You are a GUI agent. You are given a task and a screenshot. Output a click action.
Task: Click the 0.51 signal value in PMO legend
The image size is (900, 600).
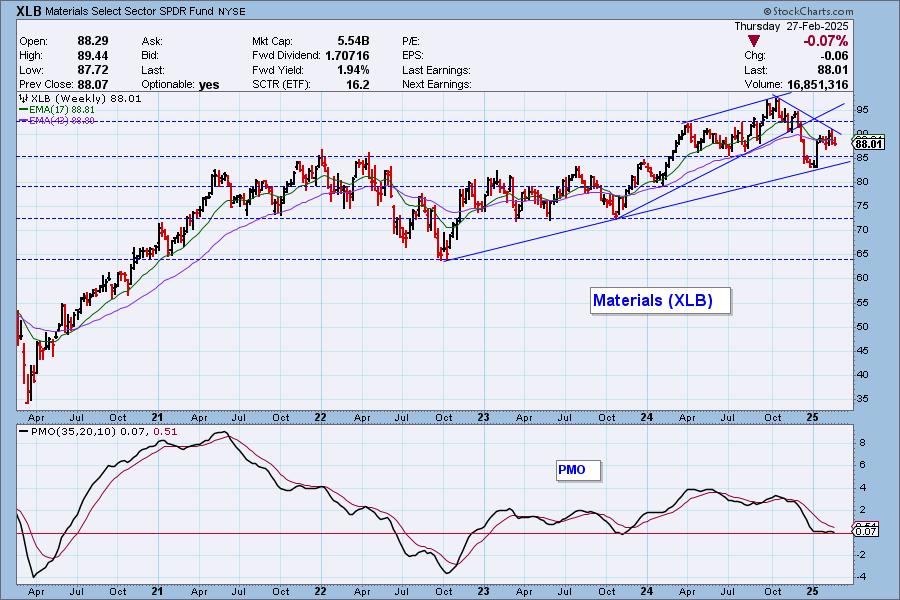(x=166, y=432)
